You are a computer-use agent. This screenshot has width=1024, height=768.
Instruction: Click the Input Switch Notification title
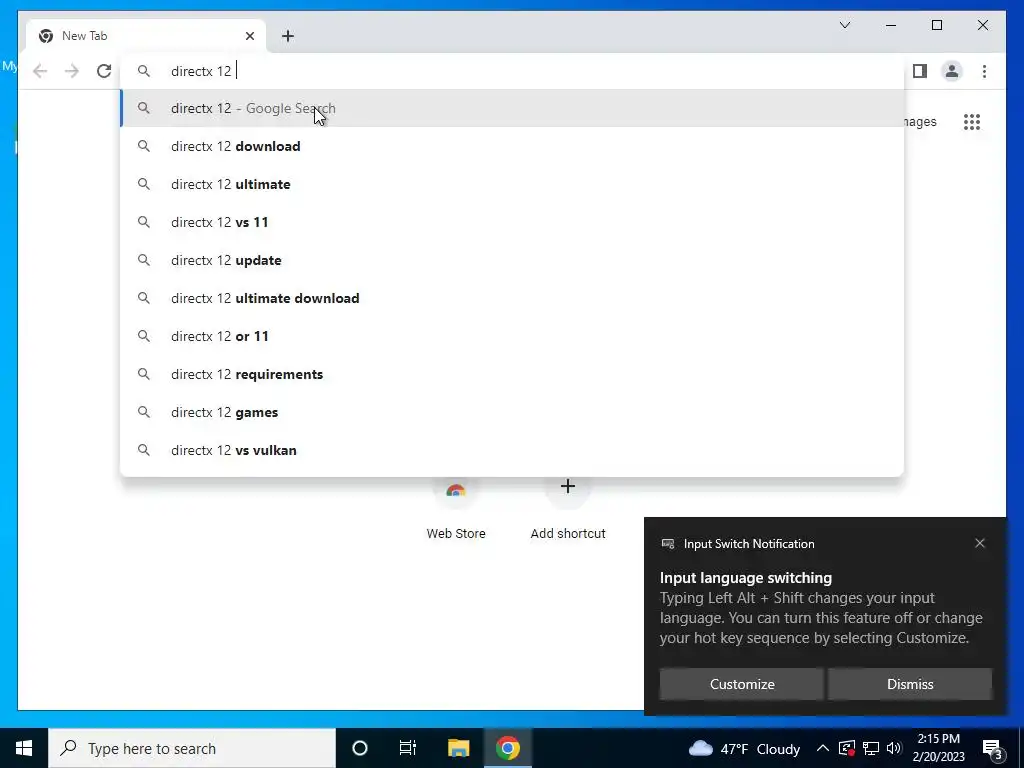pyautogui.click(x=749, y=544)
